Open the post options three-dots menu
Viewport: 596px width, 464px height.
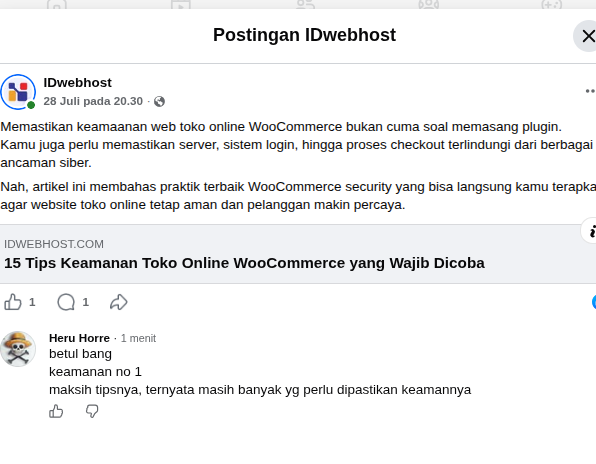click(x=590, y=91)
